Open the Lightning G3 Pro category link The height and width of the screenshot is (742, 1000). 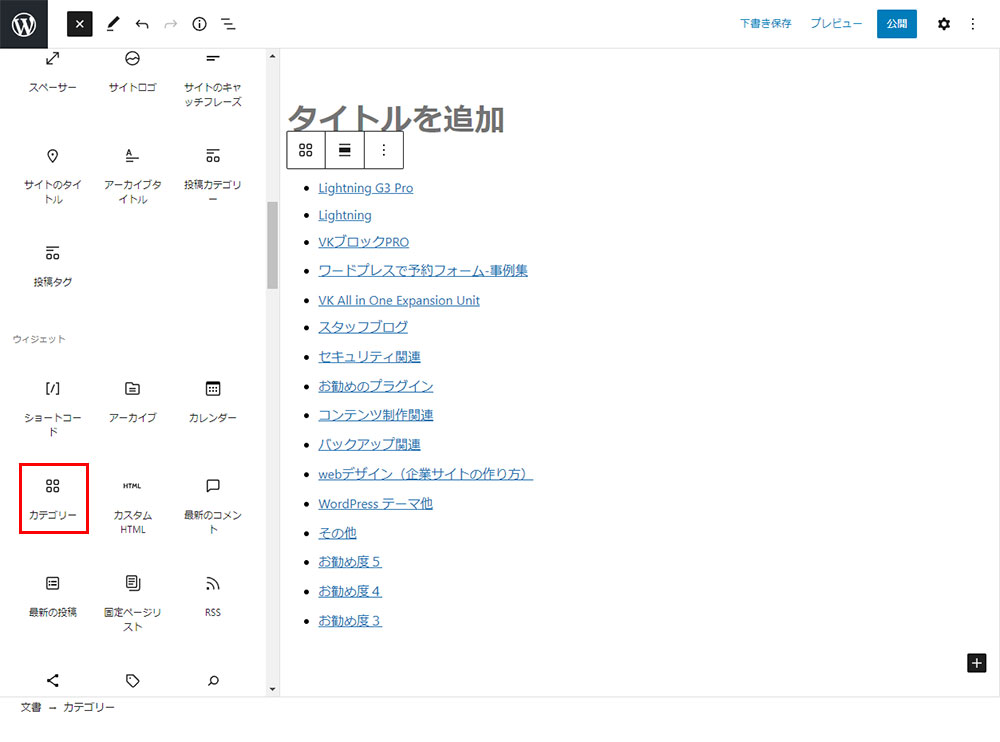coord(365,188)
